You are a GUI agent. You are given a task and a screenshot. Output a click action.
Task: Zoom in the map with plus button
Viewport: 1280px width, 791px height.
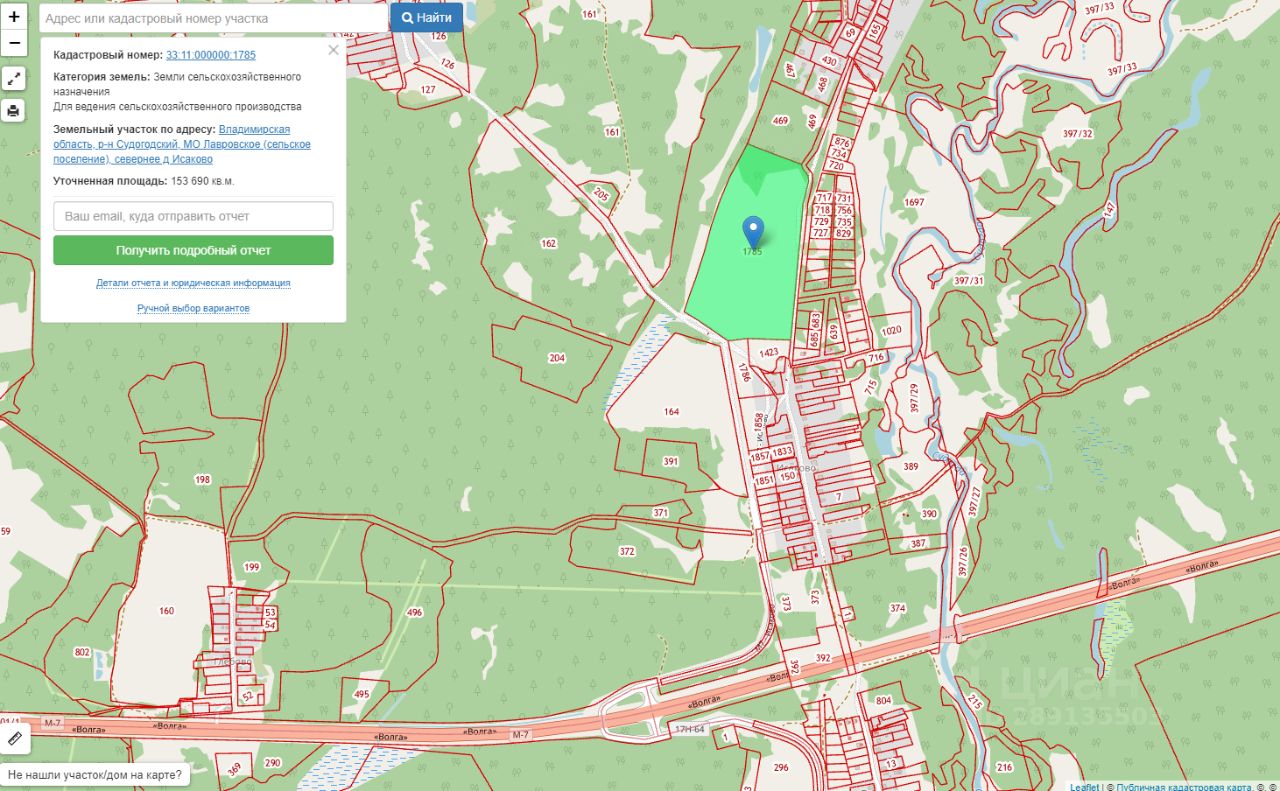tap(14, 17)
